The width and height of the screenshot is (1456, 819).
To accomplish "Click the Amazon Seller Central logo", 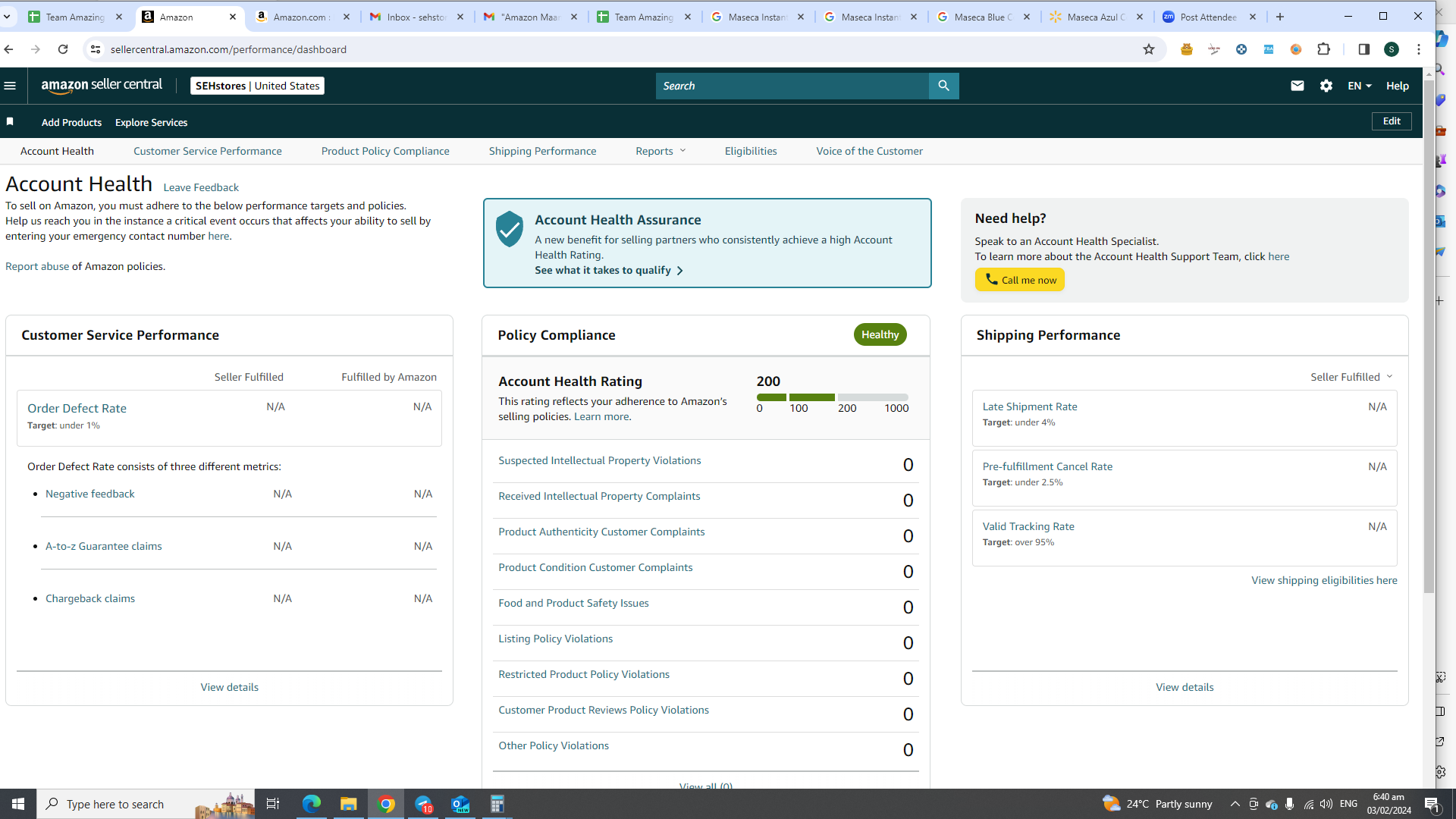I will 102,86.
